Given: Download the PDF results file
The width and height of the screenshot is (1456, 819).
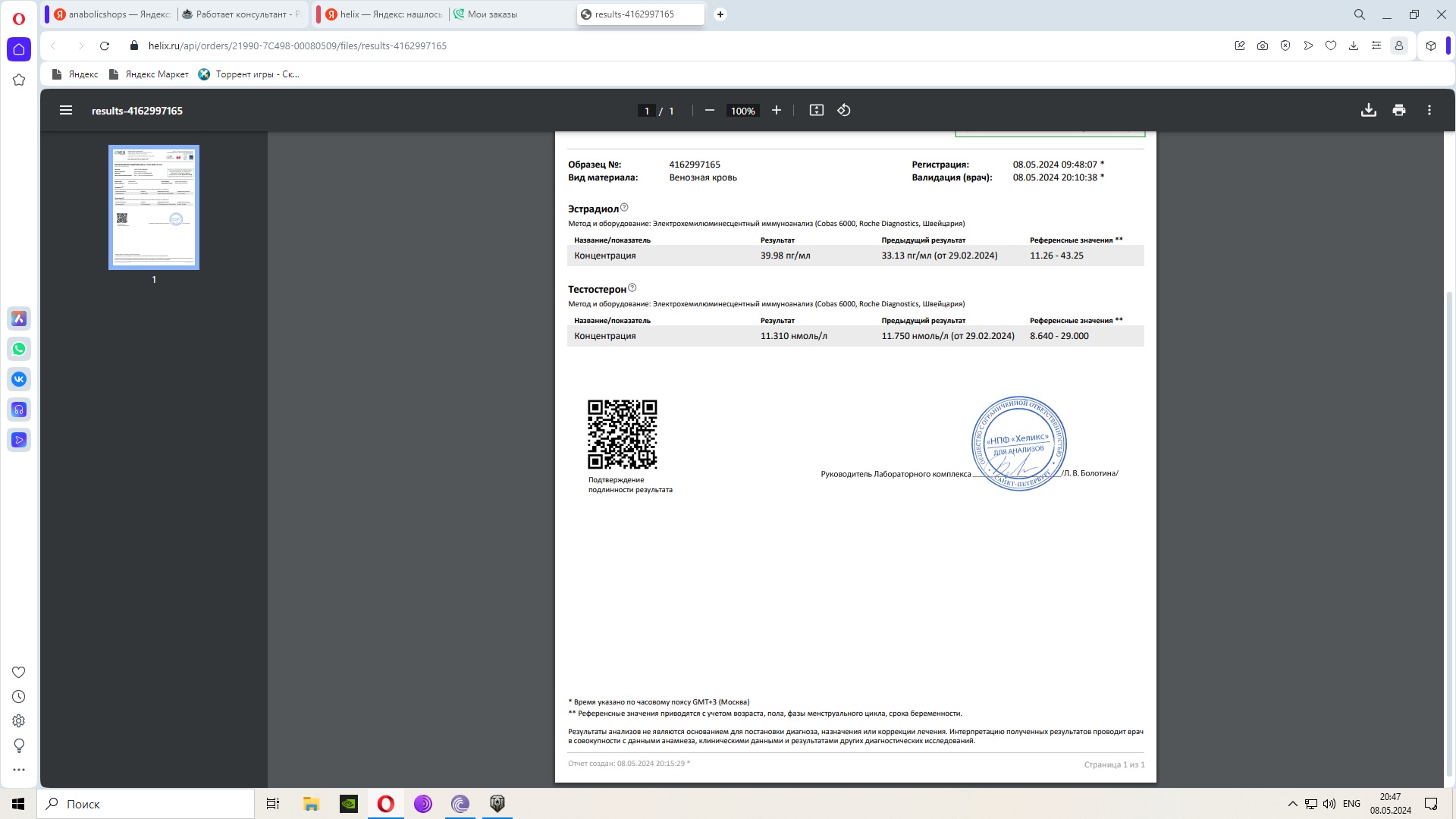Looking at the screenshot, I should [1368, 111].
